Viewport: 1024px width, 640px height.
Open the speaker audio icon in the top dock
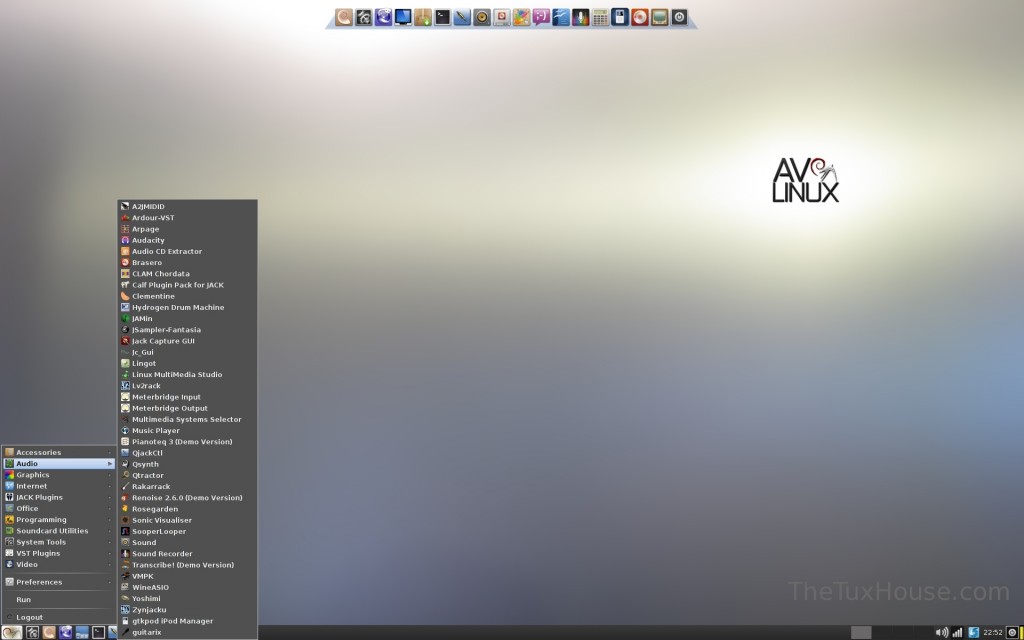click(x=482, y=18)
